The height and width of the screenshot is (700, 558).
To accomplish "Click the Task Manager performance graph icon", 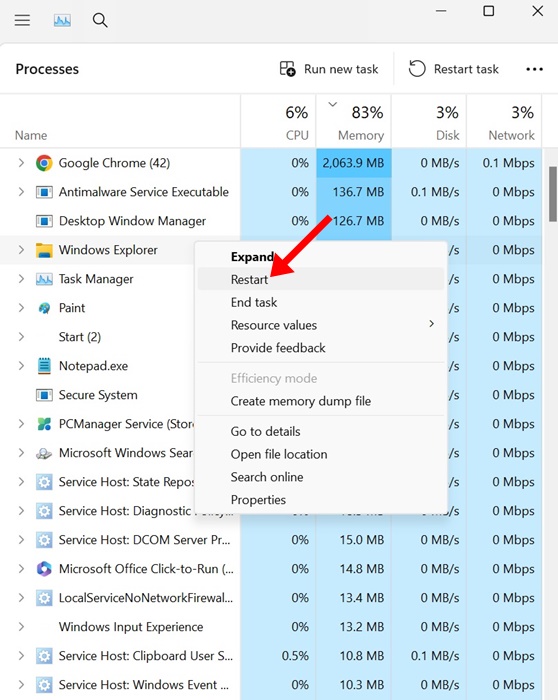I will (x=62, y=20).
